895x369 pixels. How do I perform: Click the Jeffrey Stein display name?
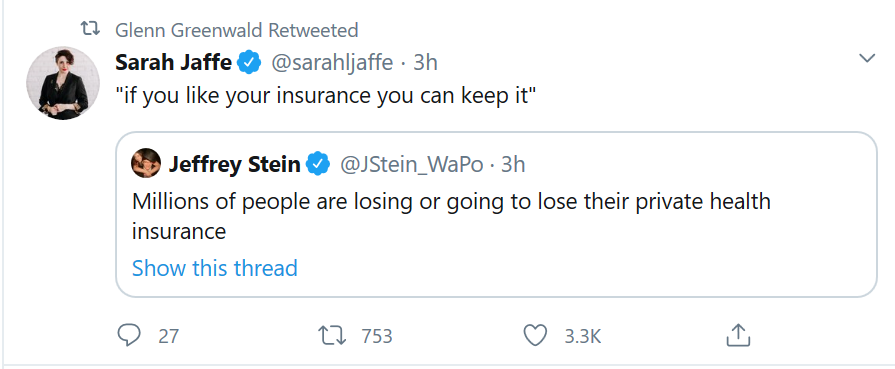[234, 165]
